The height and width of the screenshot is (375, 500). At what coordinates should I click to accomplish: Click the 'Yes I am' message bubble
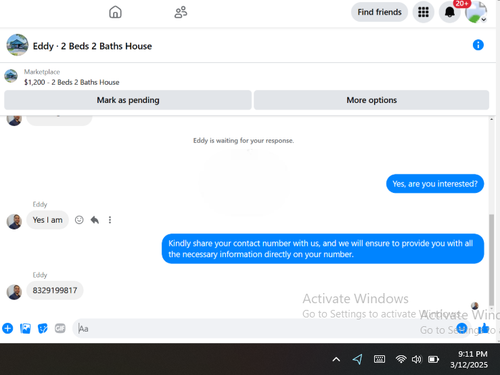tap(47, 220)
